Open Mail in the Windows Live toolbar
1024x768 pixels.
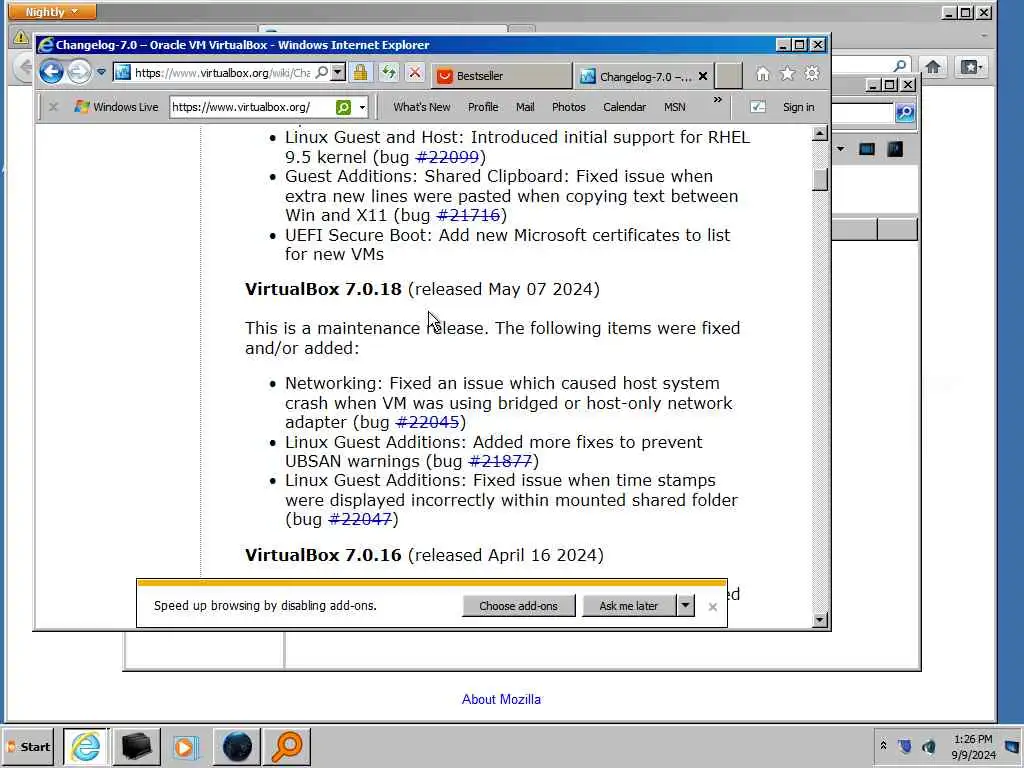click(x=525, y=107)
